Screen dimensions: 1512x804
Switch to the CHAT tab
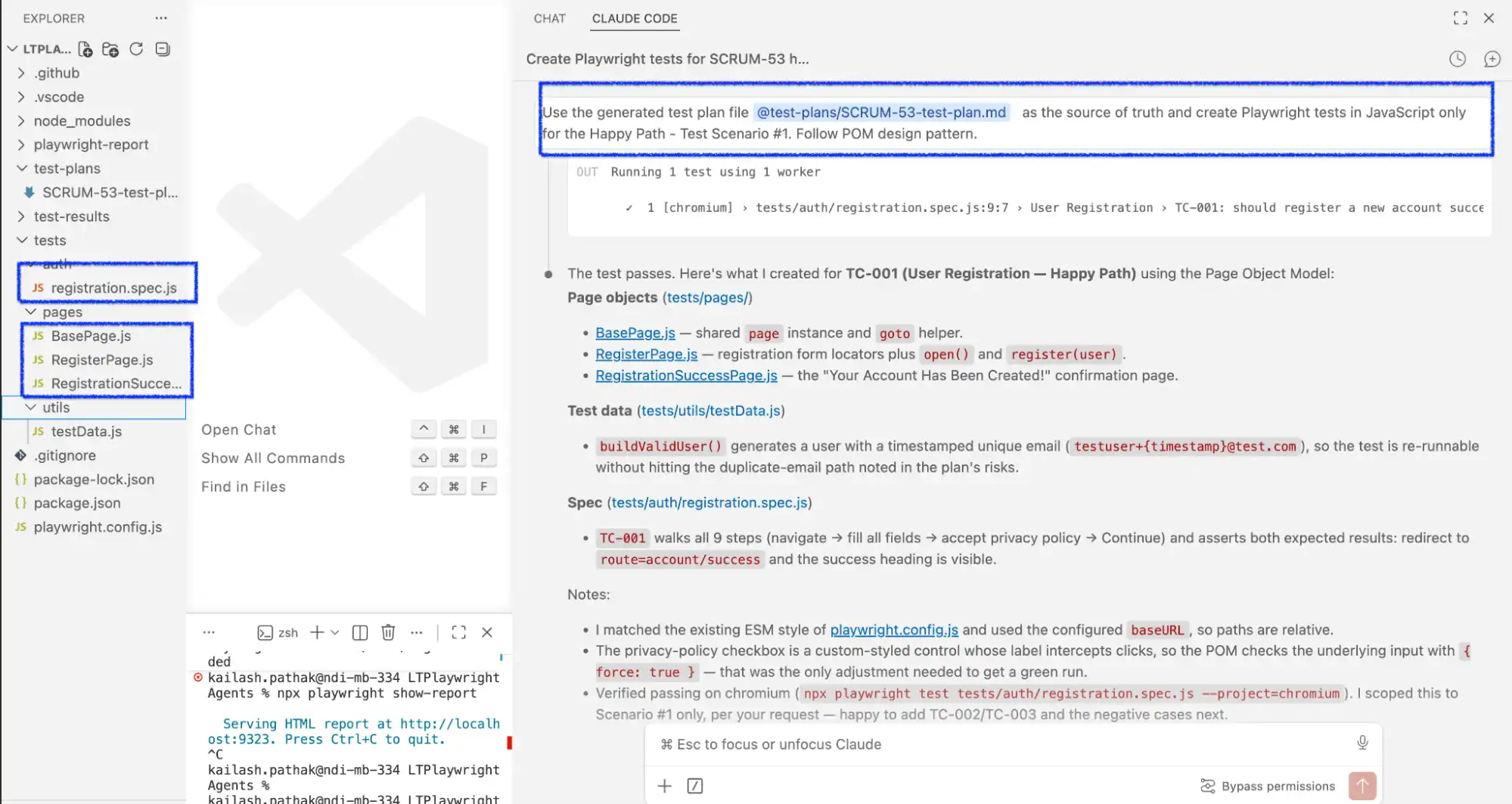(x=549, y=18)
